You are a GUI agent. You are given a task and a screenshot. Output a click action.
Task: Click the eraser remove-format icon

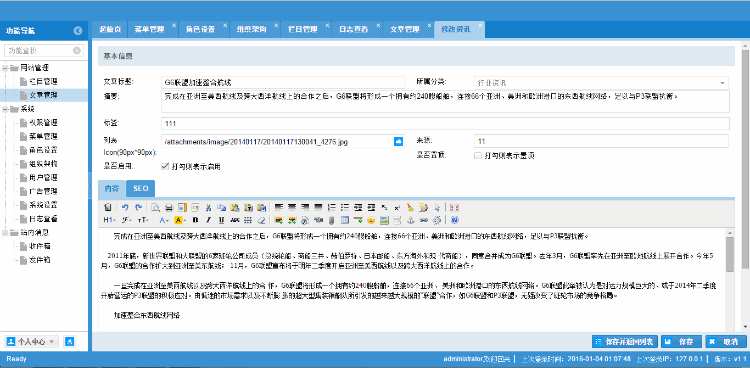tap(261, 220)
